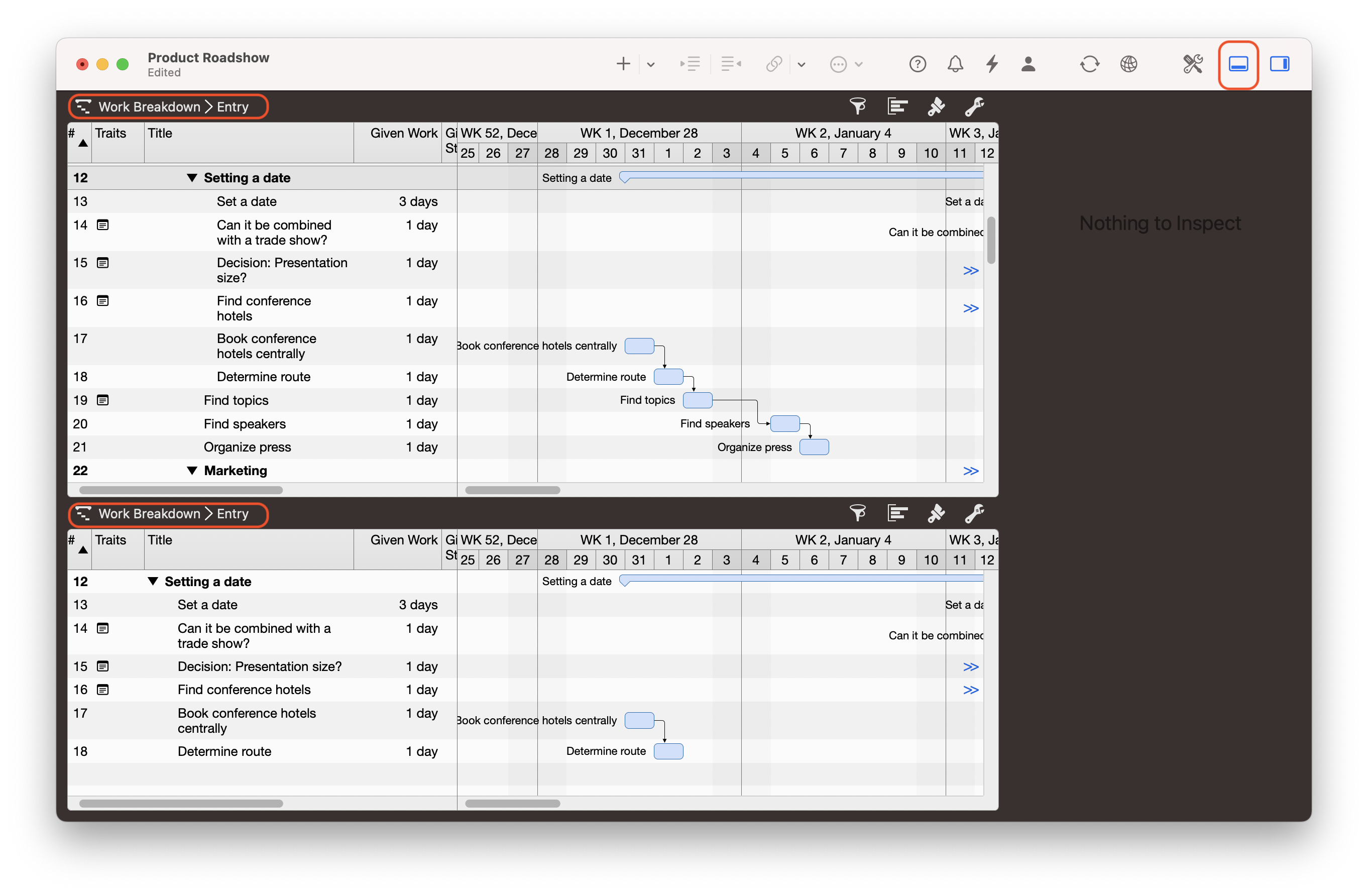Click the globe publish icon in the toolbar
Viewport: 1368px width, 896px height.
pos(1128,64)
